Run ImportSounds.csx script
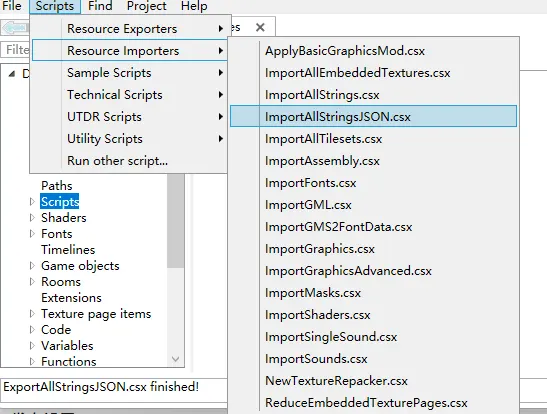Screen dimensions: 547x414 [x=373, y=359]
